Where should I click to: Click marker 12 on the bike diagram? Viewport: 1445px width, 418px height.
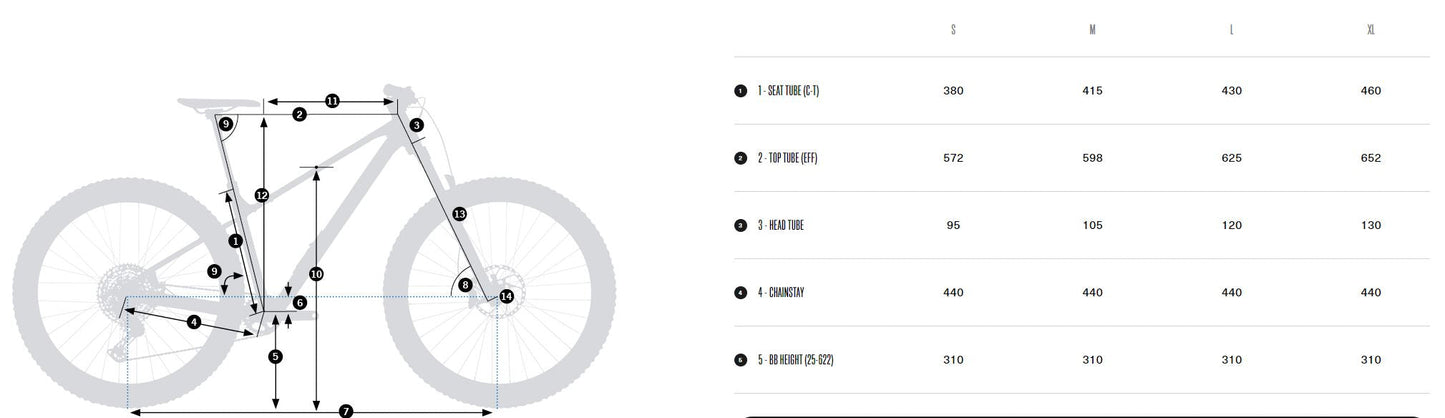[262, 195]
